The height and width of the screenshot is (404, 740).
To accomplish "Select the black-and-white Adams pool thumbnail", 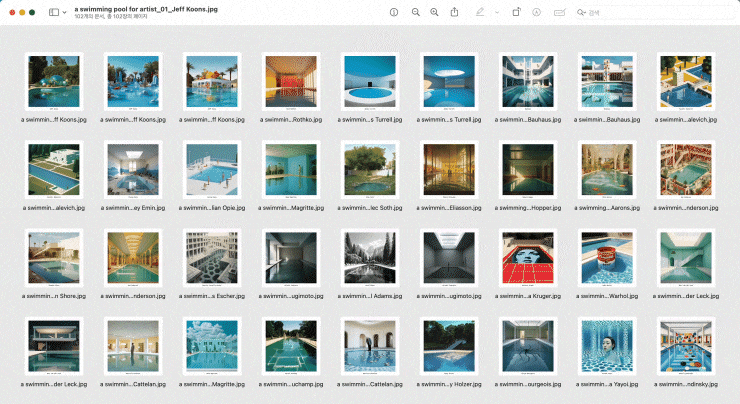I will tap(369, 258).
